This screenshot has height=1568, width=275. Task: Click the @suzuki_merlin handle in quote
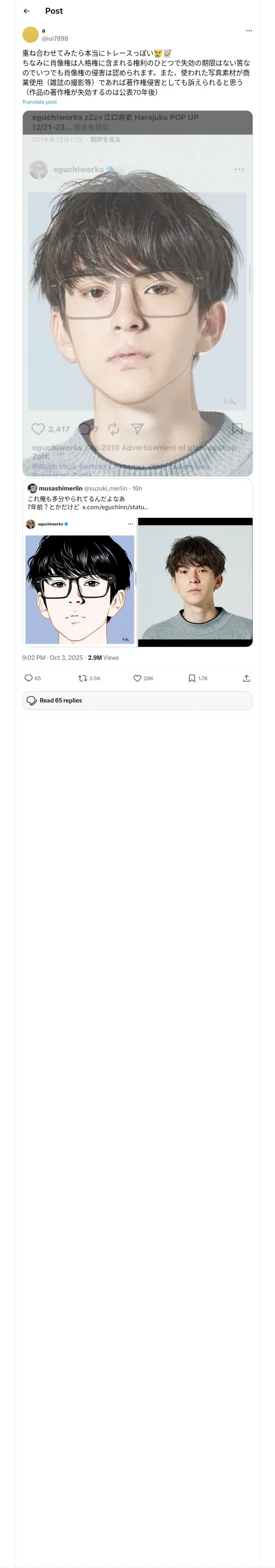(106, 488)
